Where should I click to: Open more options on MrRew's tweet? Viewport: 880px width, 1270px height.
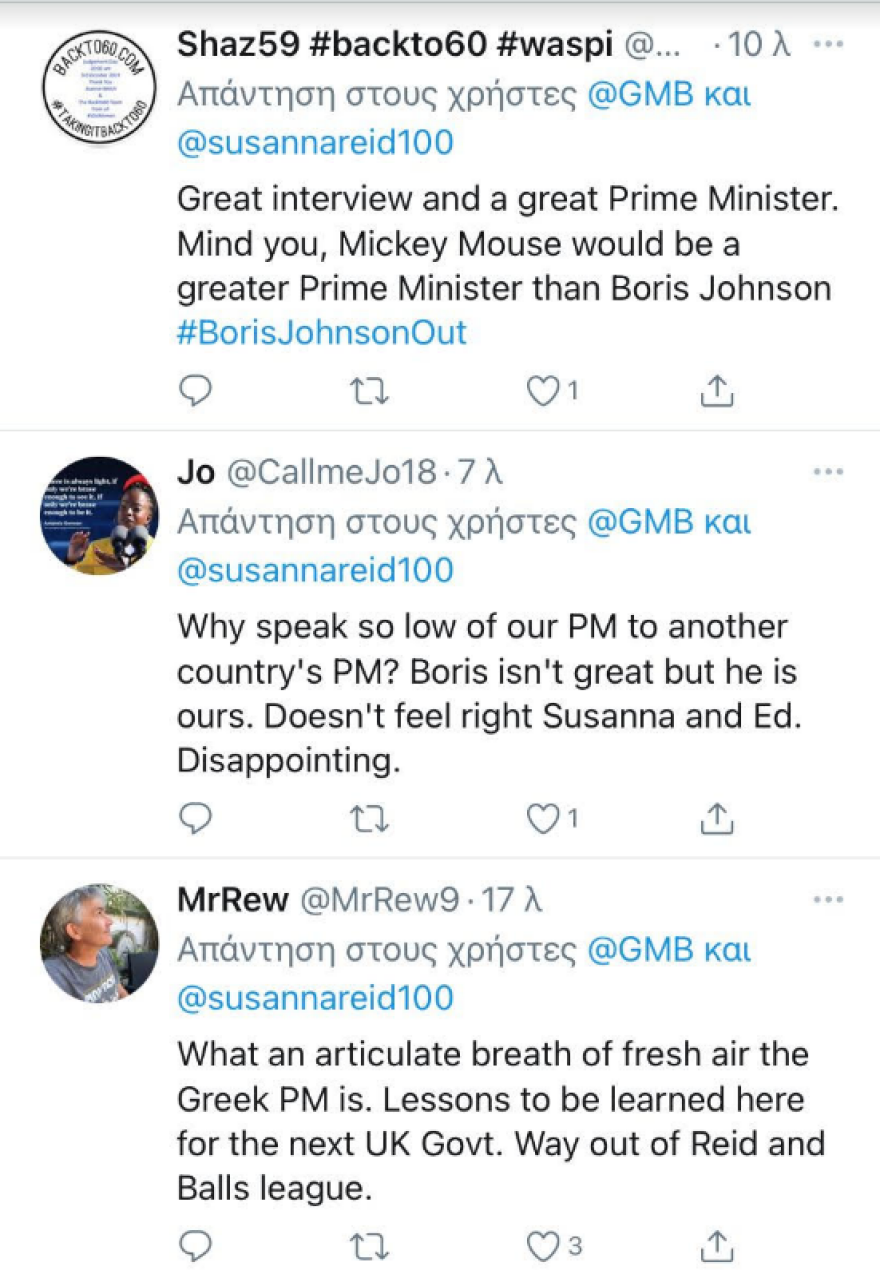click(828, 900)
